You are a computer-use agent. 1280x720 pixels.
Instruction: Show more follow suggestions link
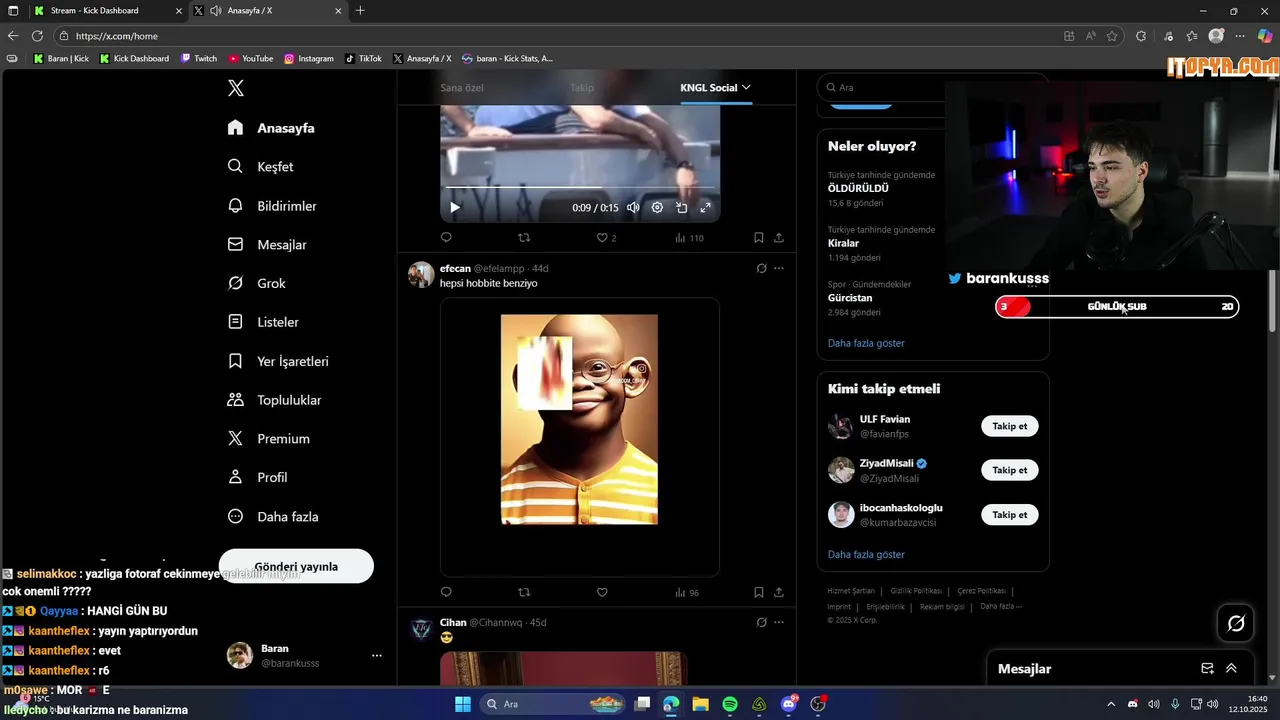click(x=866, y=554)
